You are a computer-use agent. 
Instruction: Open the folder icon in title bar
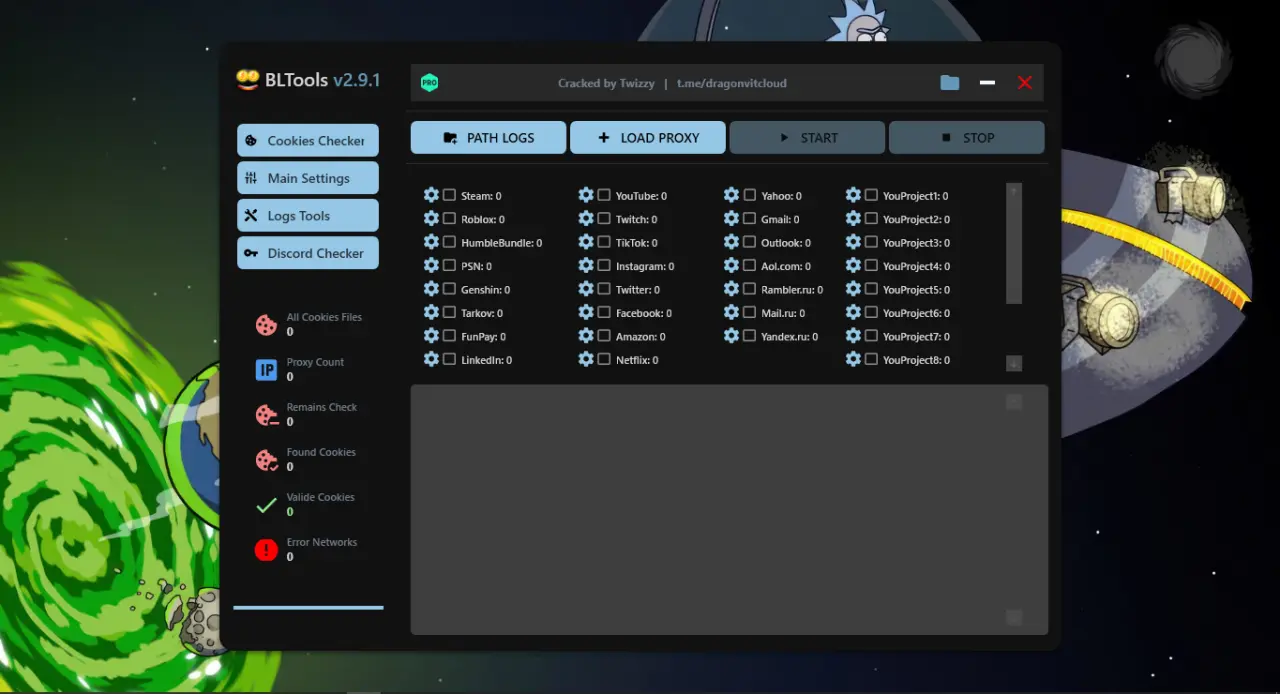[x=950, y=83]
